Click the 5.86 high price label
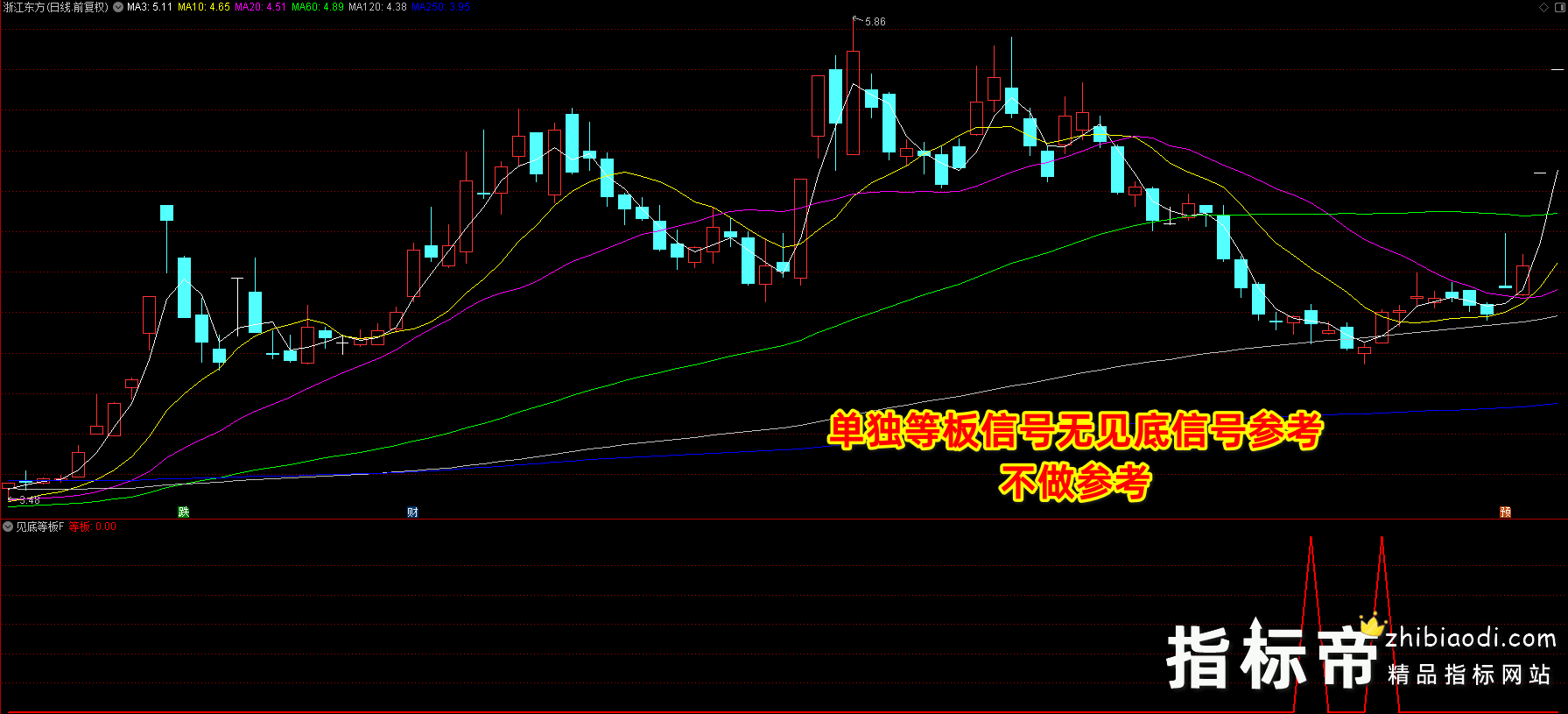This screenshot has width=1568, height=714. pos(875,22)
